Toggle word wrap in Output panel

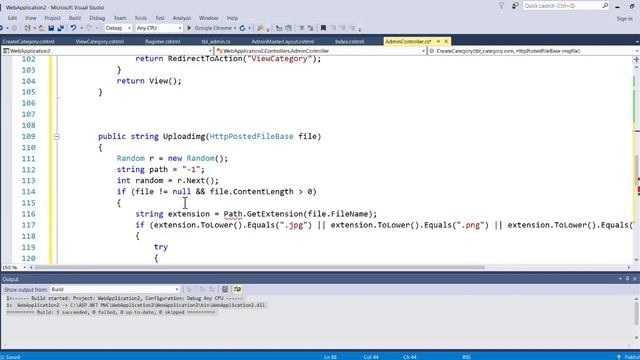pos(237,289)
